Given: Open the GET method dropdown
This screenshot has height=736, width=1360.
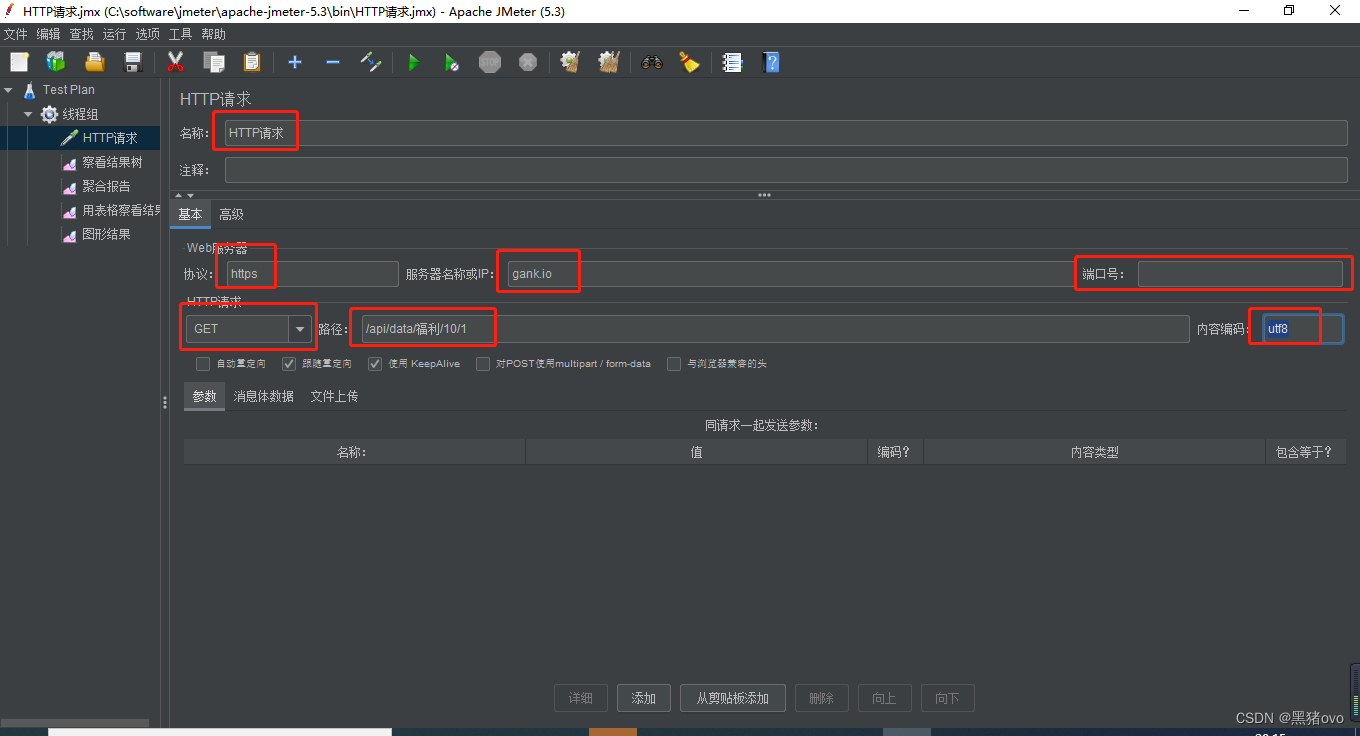Looking at the screenshot, I should tap(300, 329).
